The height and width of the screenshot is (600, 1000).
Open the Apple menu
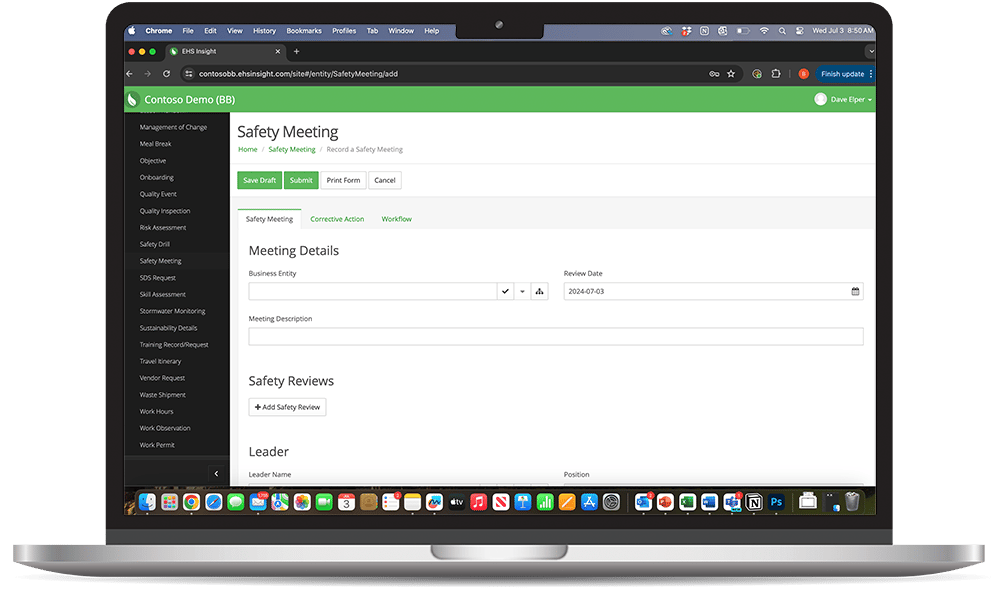pos(132,31)
